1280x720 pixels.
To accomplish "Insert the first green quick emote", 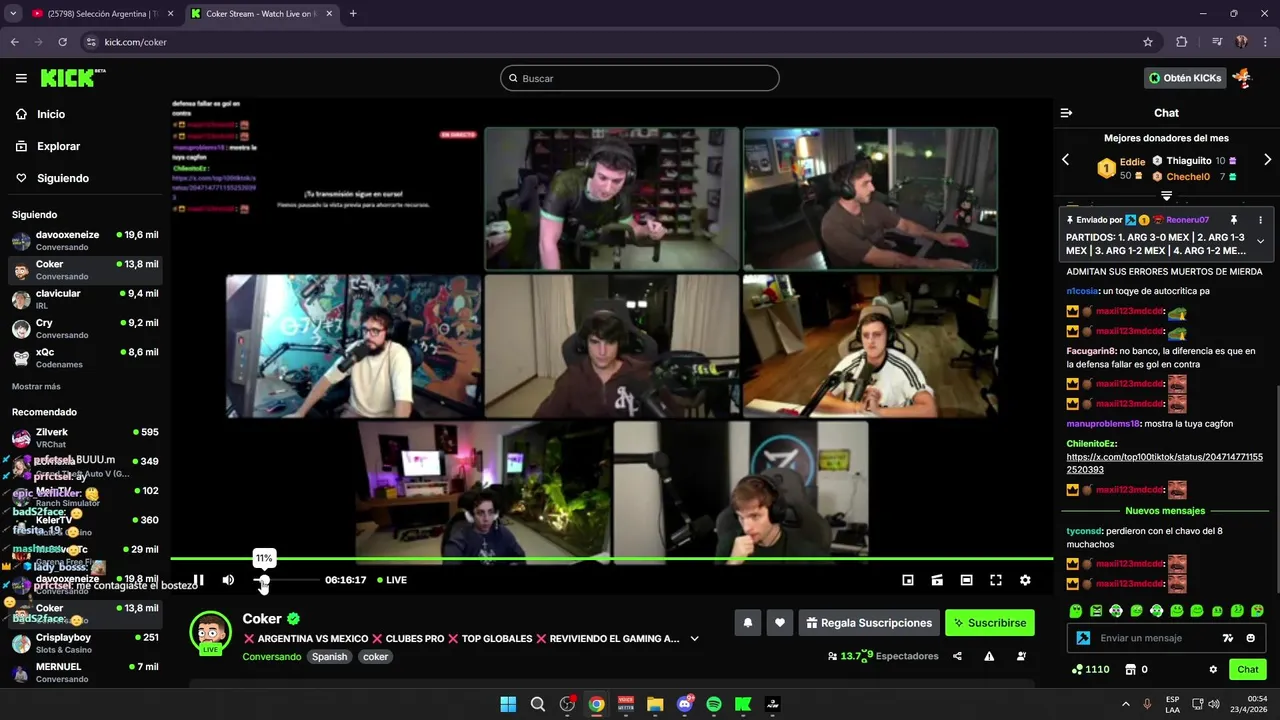I will point(1075,611).
